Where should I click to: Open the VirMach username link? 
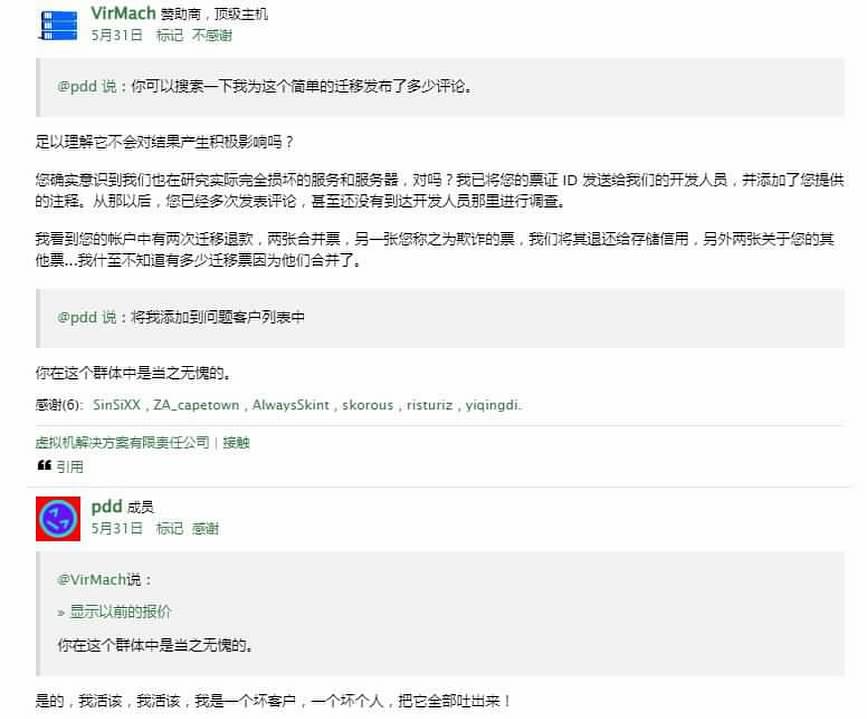point(123,13)
